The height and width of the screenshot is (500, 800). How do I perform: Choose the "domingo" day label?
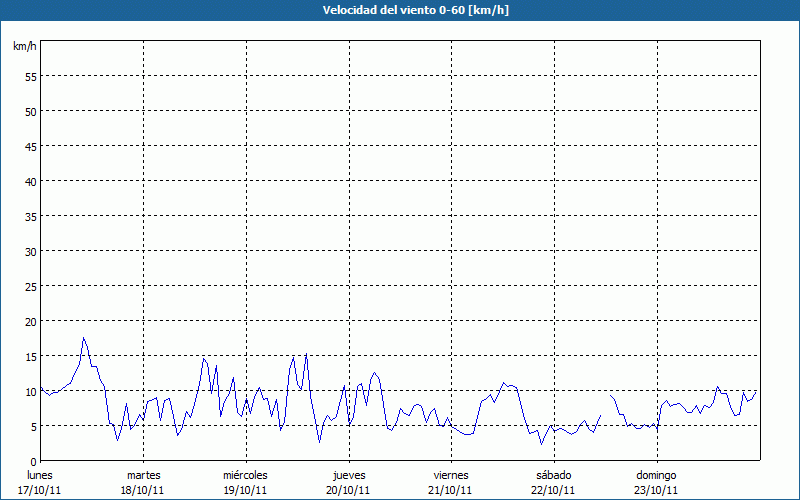click(656, 475)
